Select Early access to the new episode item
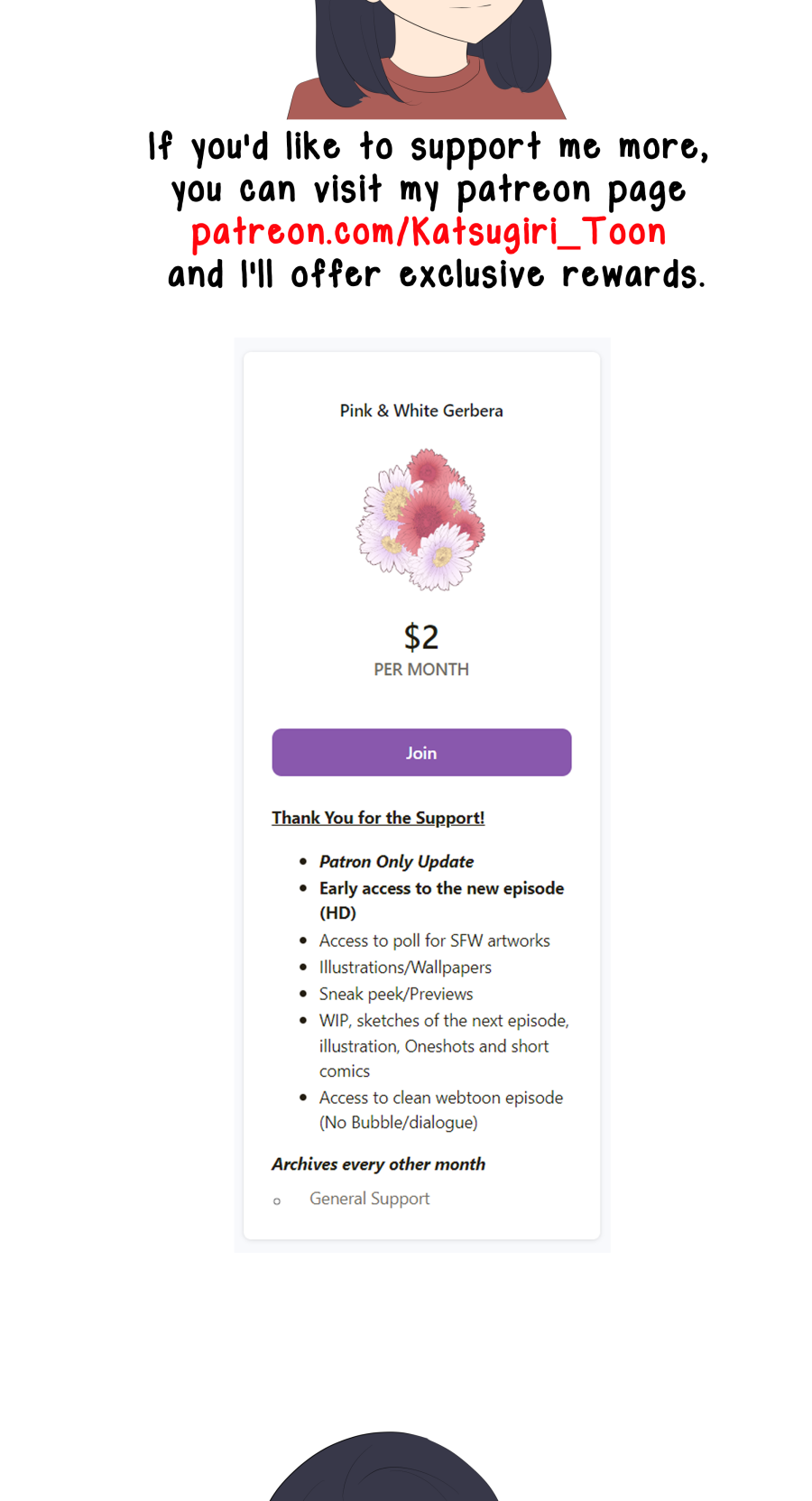Image resolution: width=812 pixels, height=1501 pixels. pyautogui.click(x=441, y=889)
